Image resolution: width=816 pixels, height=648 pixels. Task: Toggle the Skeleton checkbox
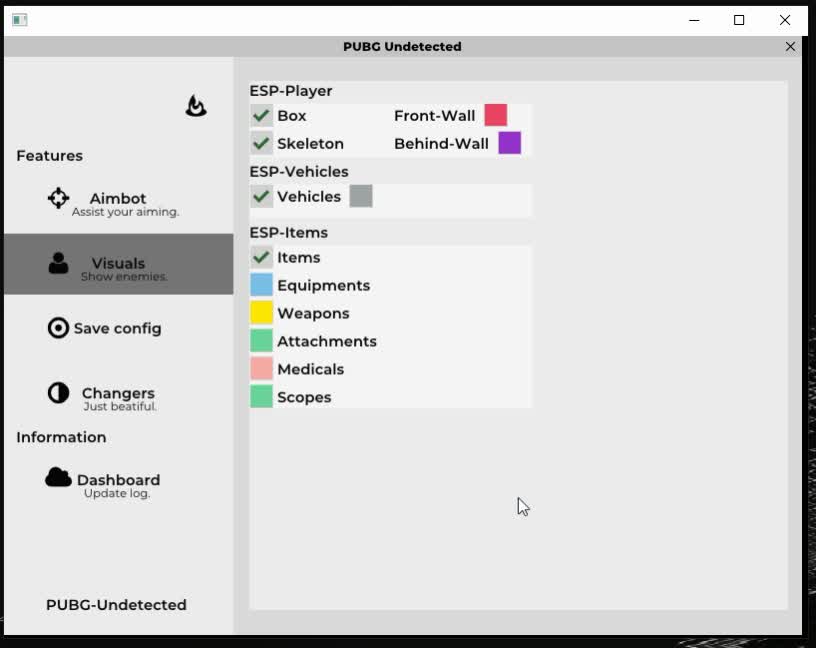[x=262, y=144]
